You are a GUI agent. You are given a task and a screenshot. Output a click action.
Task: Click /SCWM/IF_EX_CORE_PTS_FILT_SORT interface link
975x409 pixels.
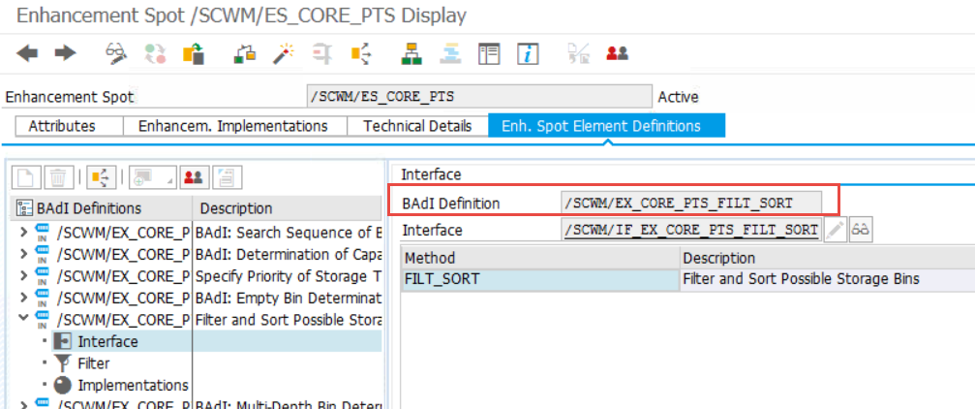[x=691, y=230]
